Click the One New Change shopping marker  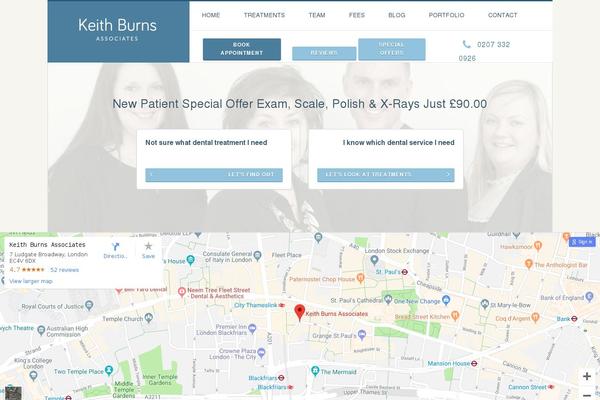pos(446,300)
